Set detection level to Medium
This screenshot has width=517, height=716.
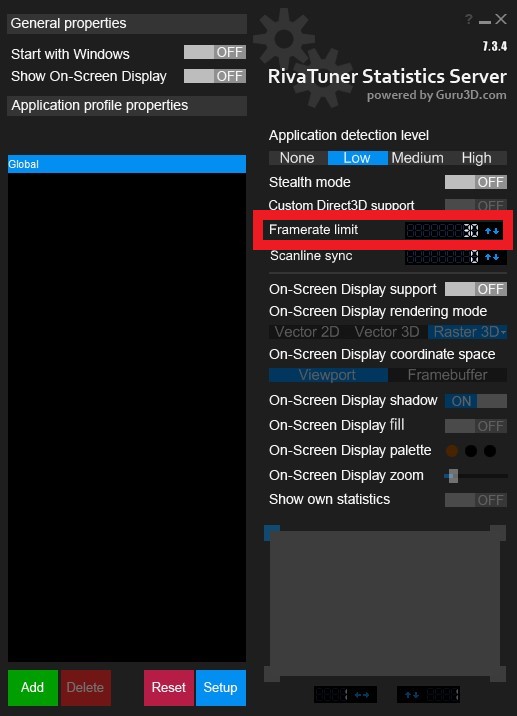click(417, 158)
